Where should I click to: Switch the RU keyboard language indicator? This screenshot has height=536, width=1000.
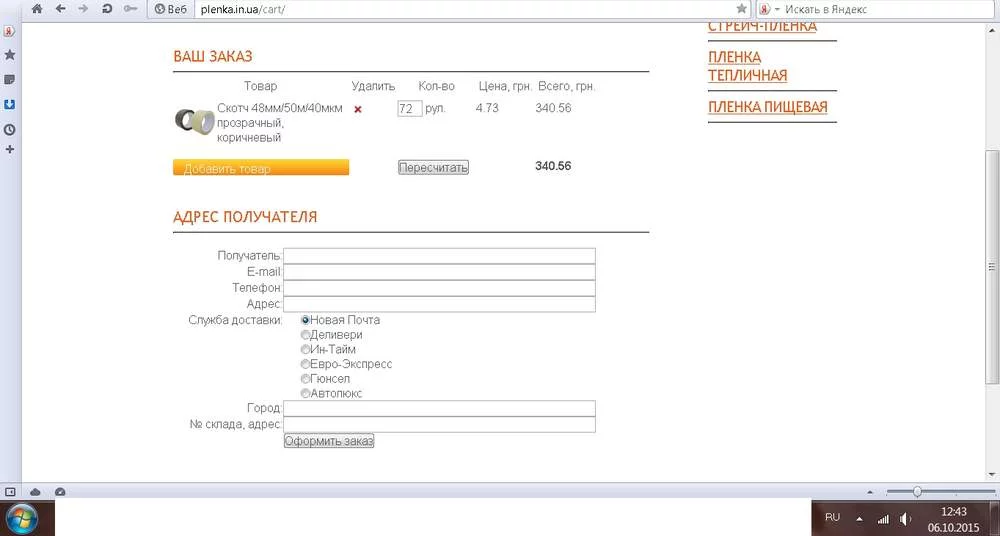(x=832, y=517)
